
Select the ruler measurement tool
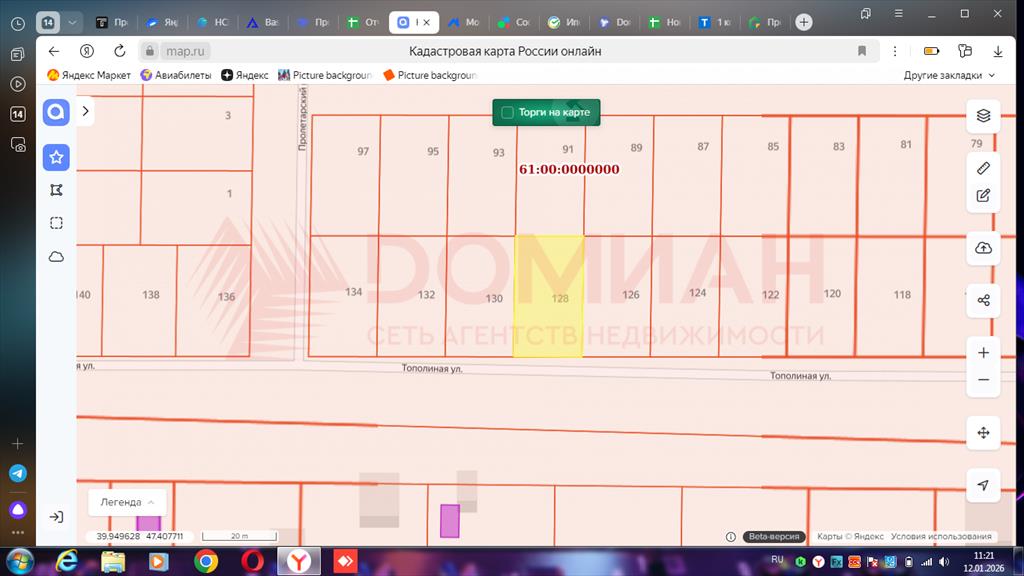983,168
